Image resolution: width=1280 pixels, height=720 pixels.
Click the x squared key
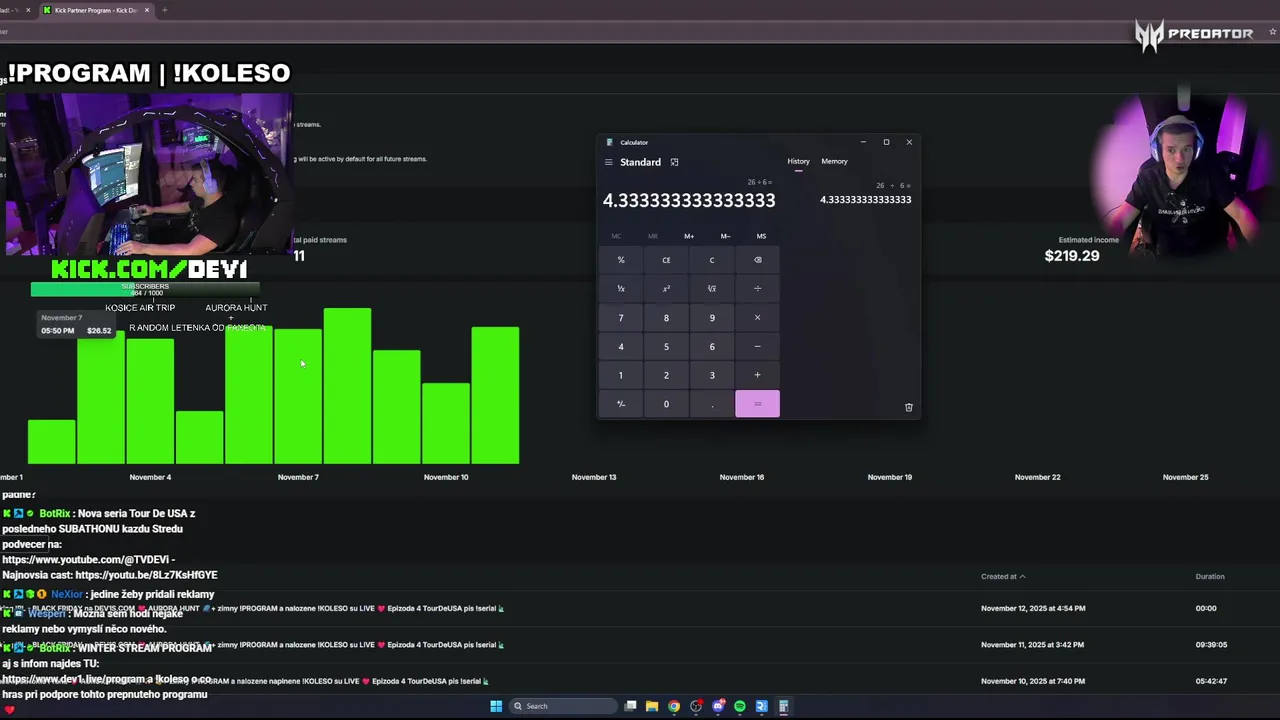click(666, 289)
